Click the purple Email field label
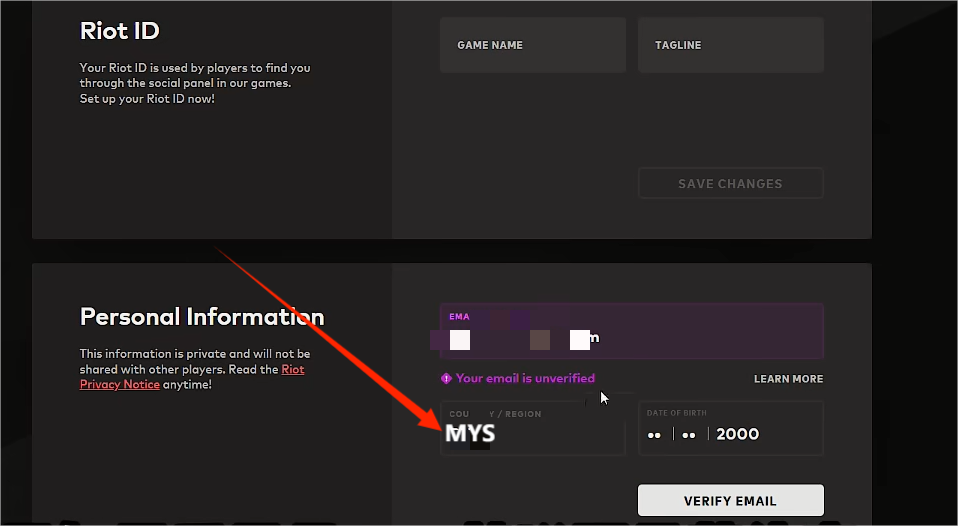The height and width of the screenshot is (526, 958). tap(459, 317)
